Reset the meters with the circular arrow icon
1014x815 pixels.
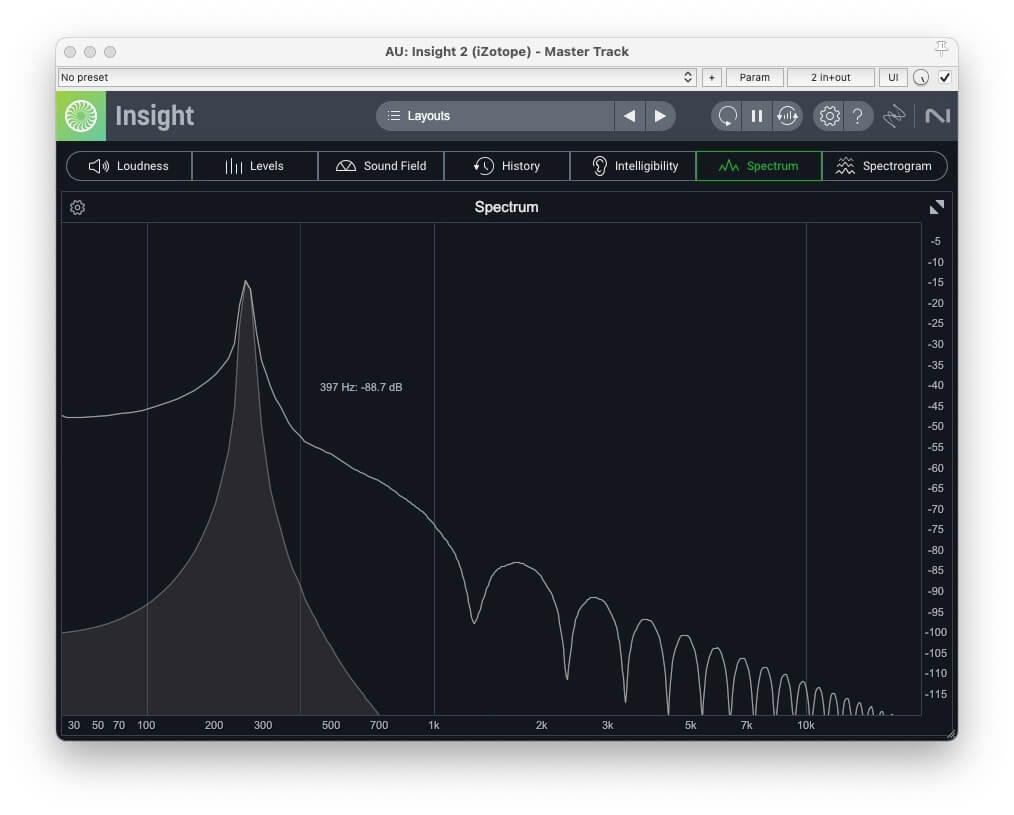point(728,116)
